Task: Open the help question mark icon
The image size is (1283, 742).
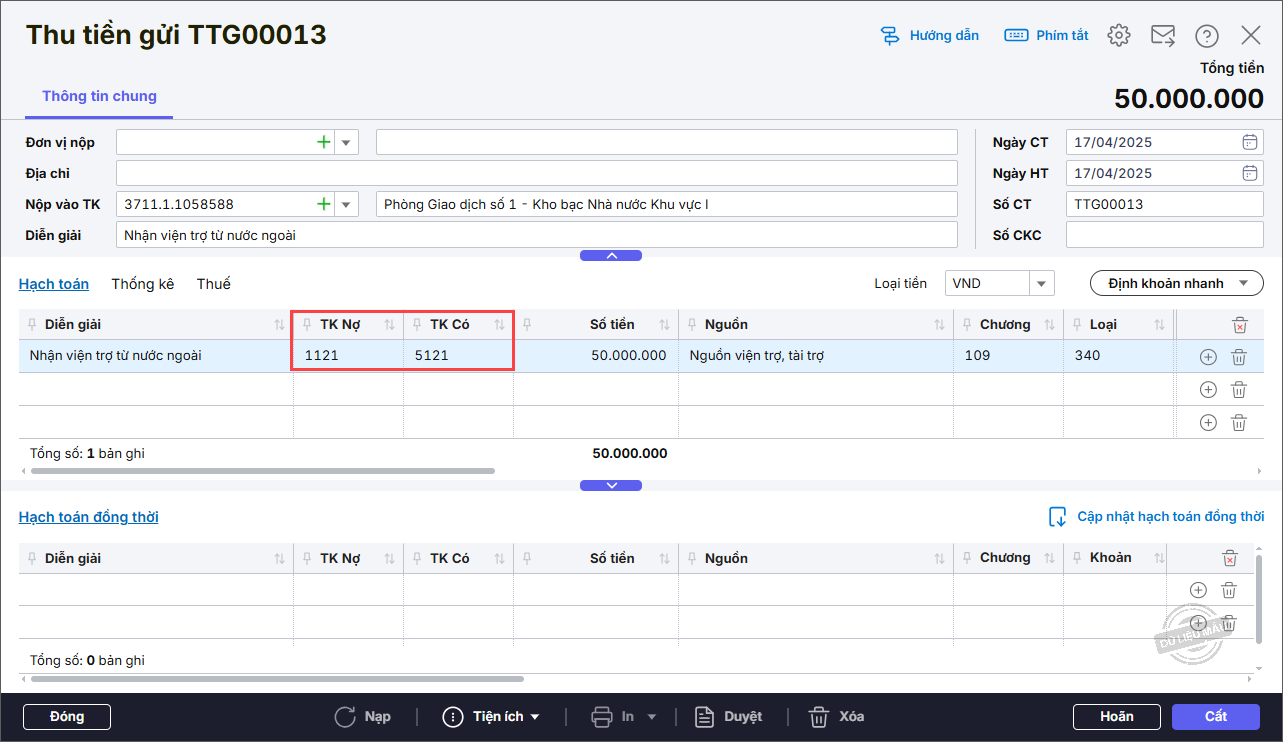Action: (1206, 36)
